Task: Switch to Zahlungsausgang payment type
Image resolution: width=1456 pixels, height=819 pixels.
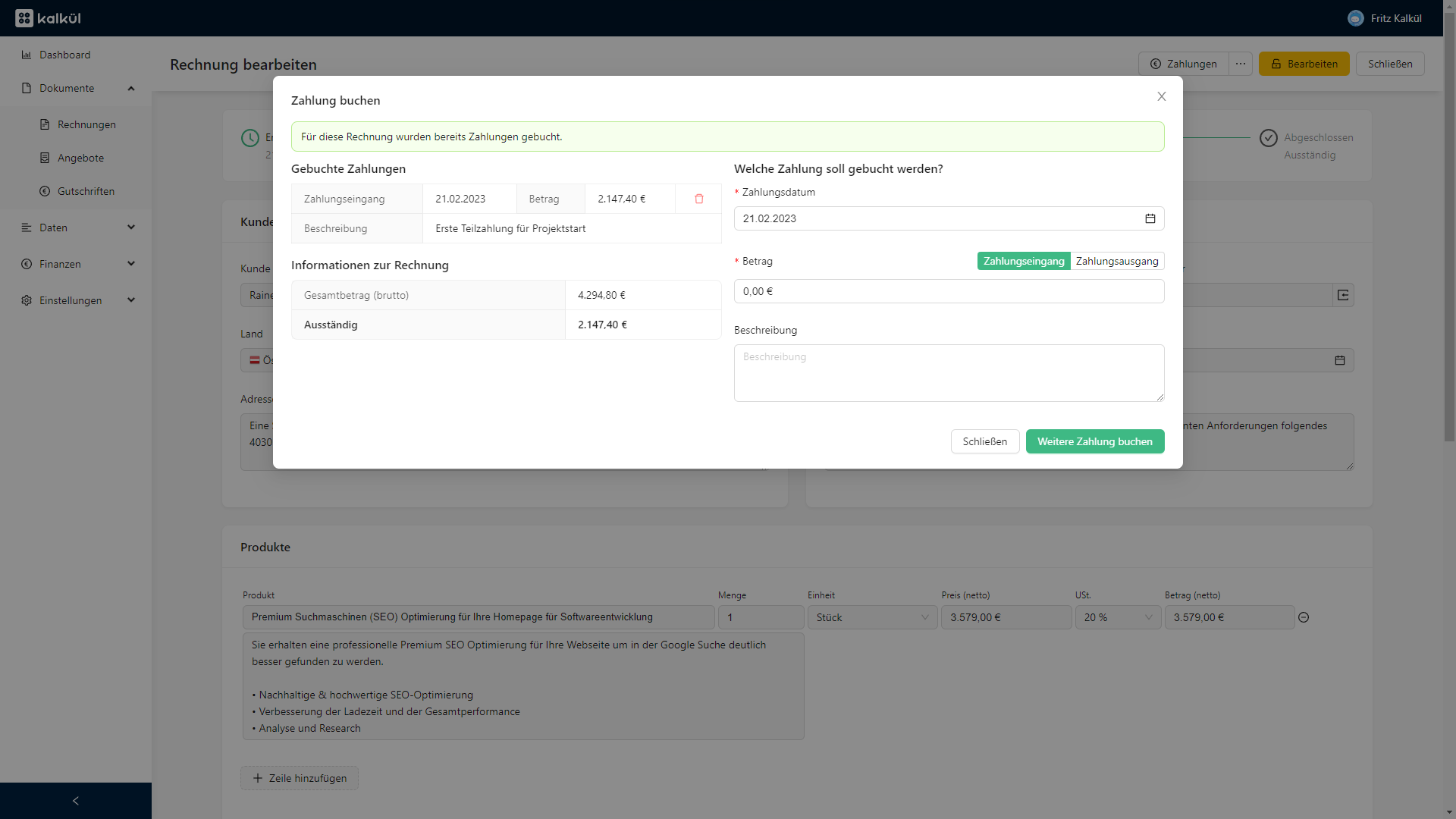Action: pyautogui.click(x=1116, y=261)
